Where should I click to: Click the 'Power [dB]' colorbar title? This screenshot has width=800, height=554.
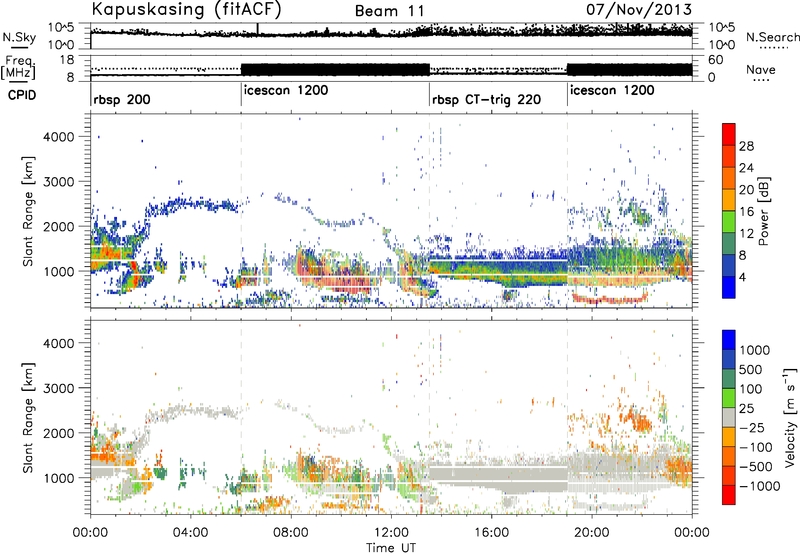click(x=763, y=211)
